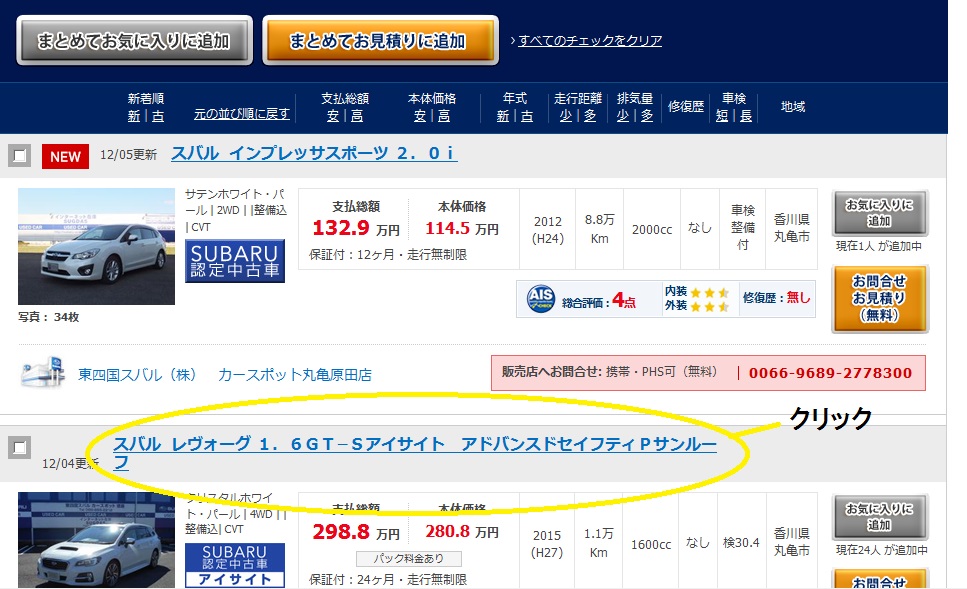
Task: Click the 保証付：24ヶ月・走行無制限 warranty text
Action: point(388,580)
